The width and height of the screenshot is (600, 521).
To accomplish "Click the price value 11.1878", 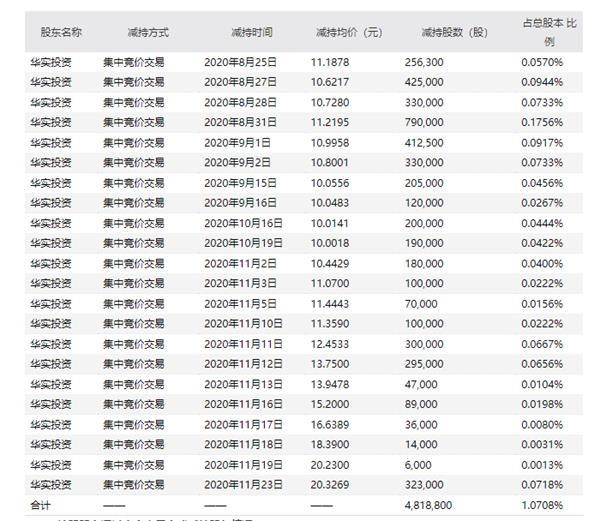I will point(330,62).
